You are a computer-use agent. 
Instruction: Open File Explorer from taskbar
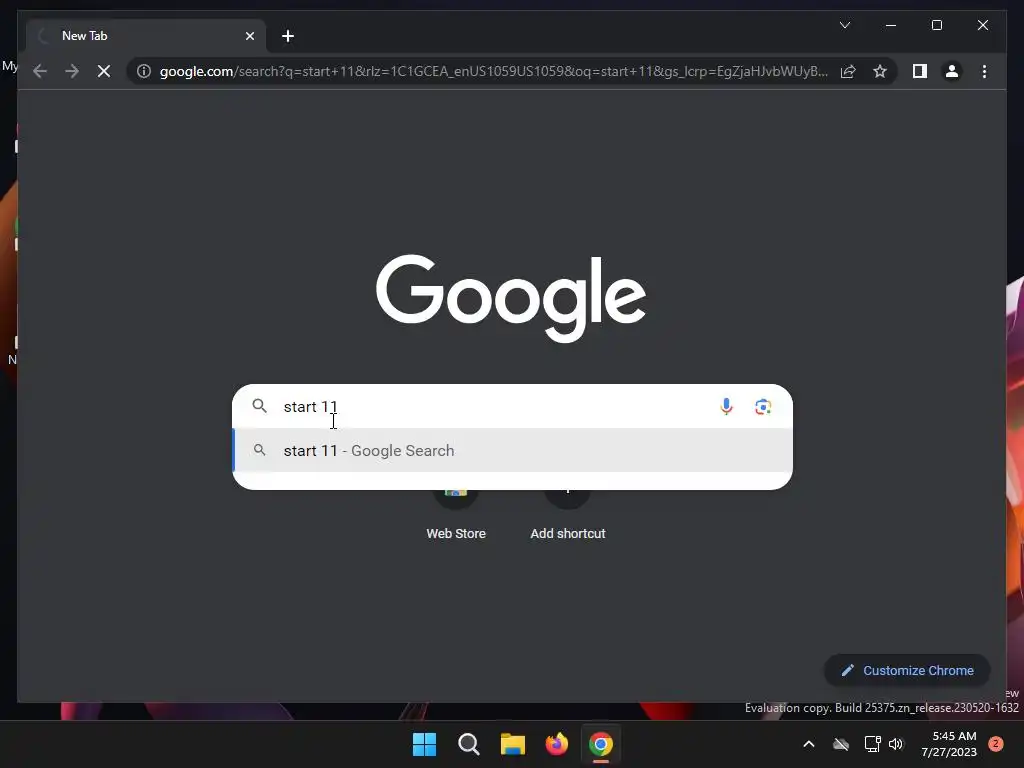513,744
